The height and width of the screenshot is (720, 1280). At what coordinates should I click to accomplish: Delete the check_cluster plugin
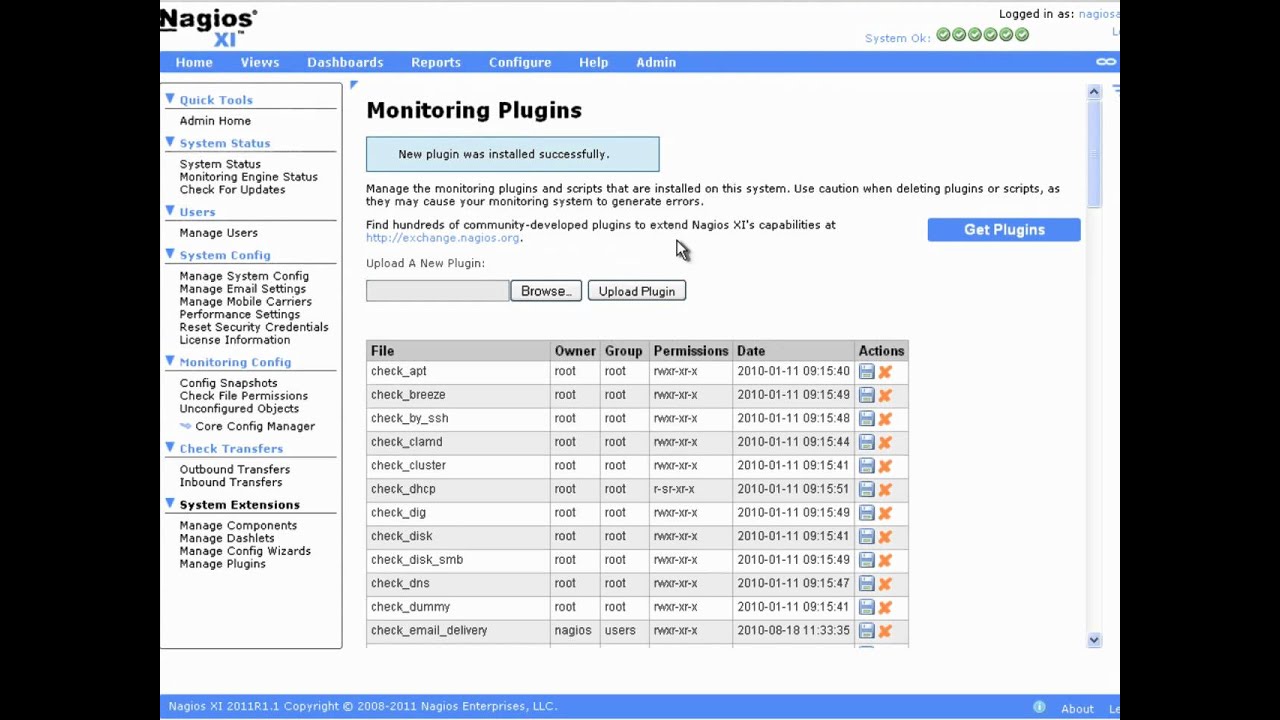[x=885, y=465]
